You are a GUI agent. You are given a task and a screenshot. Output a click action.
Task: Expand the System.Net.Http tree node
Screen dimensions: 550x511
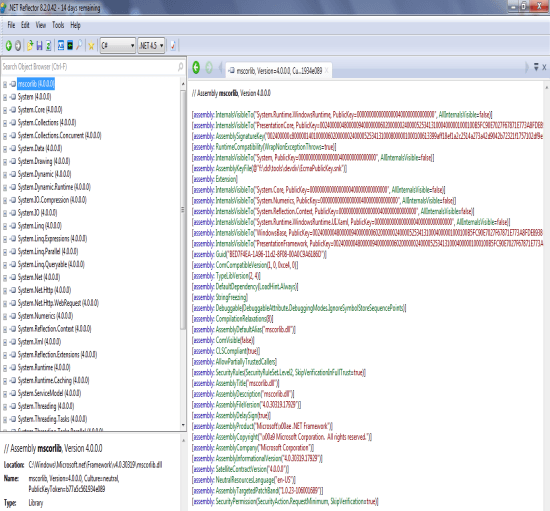click(x=5, y=291)
